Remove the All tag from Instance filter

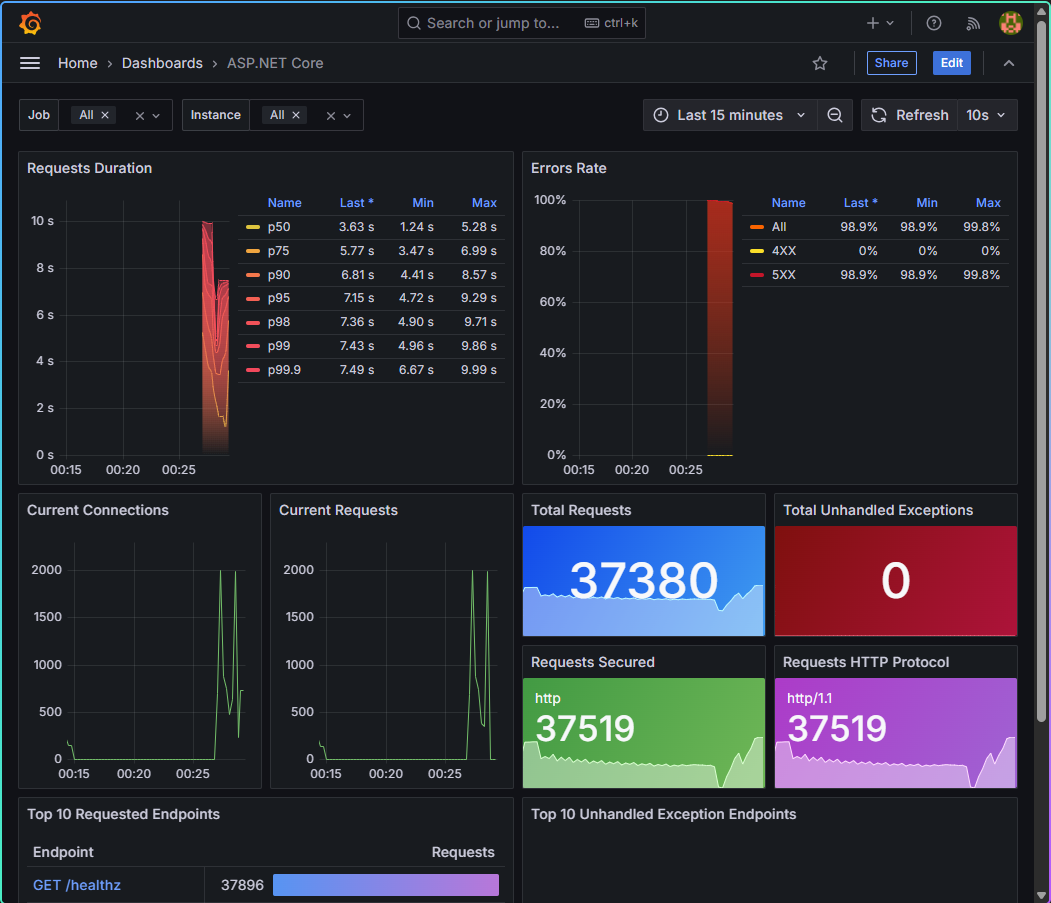click(x=296, y=115)
